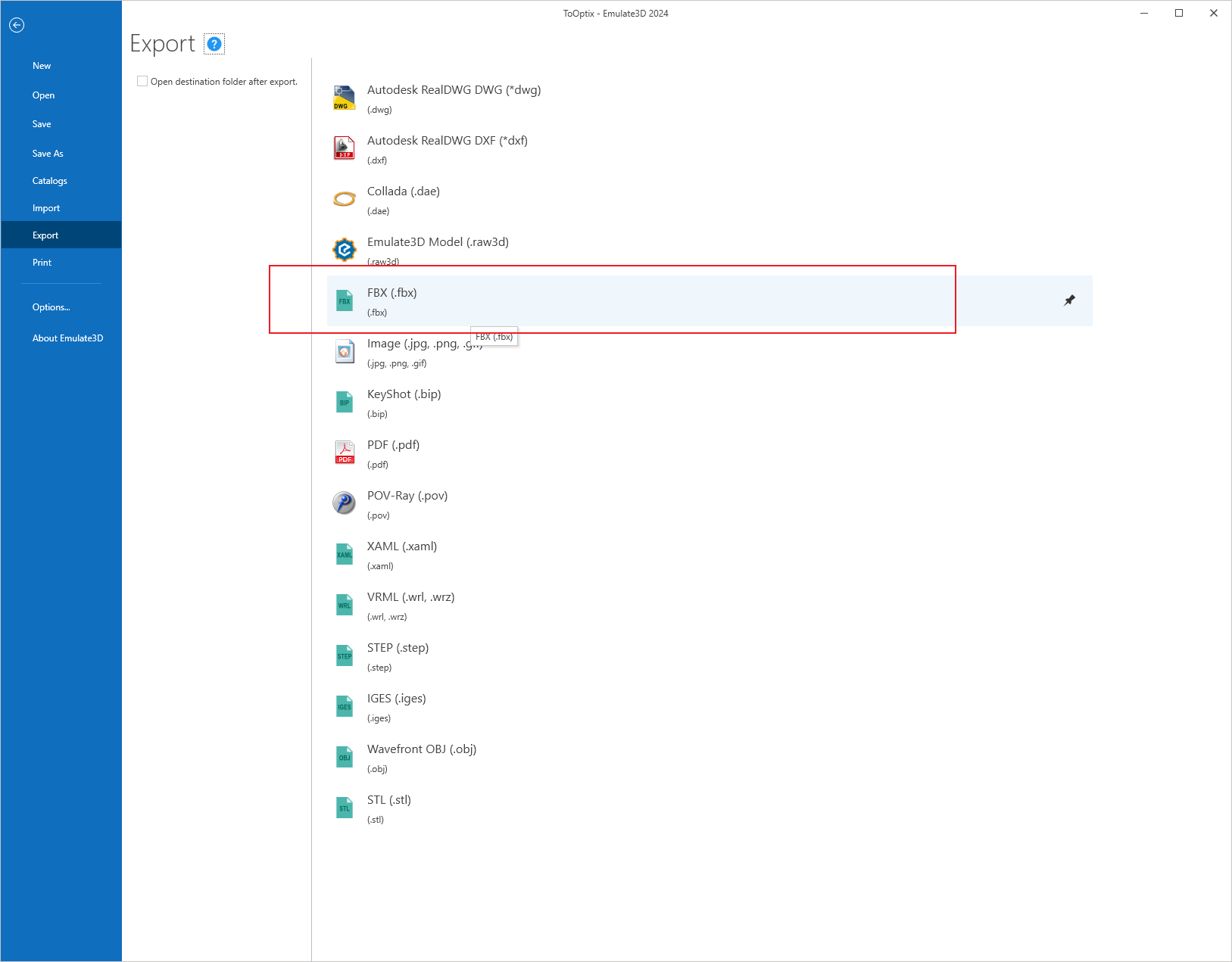
Task: Open the Export help icon
Action: pos(214,45)
